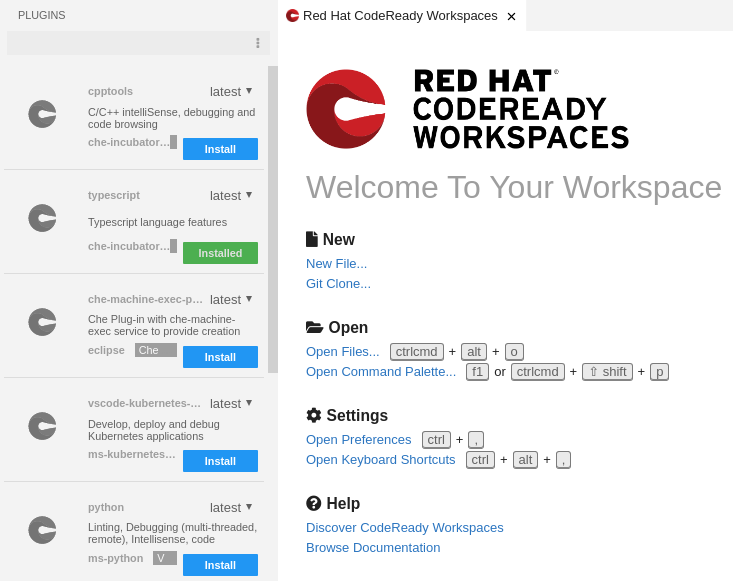Click the f1 key badge

[x=477, y=372]
